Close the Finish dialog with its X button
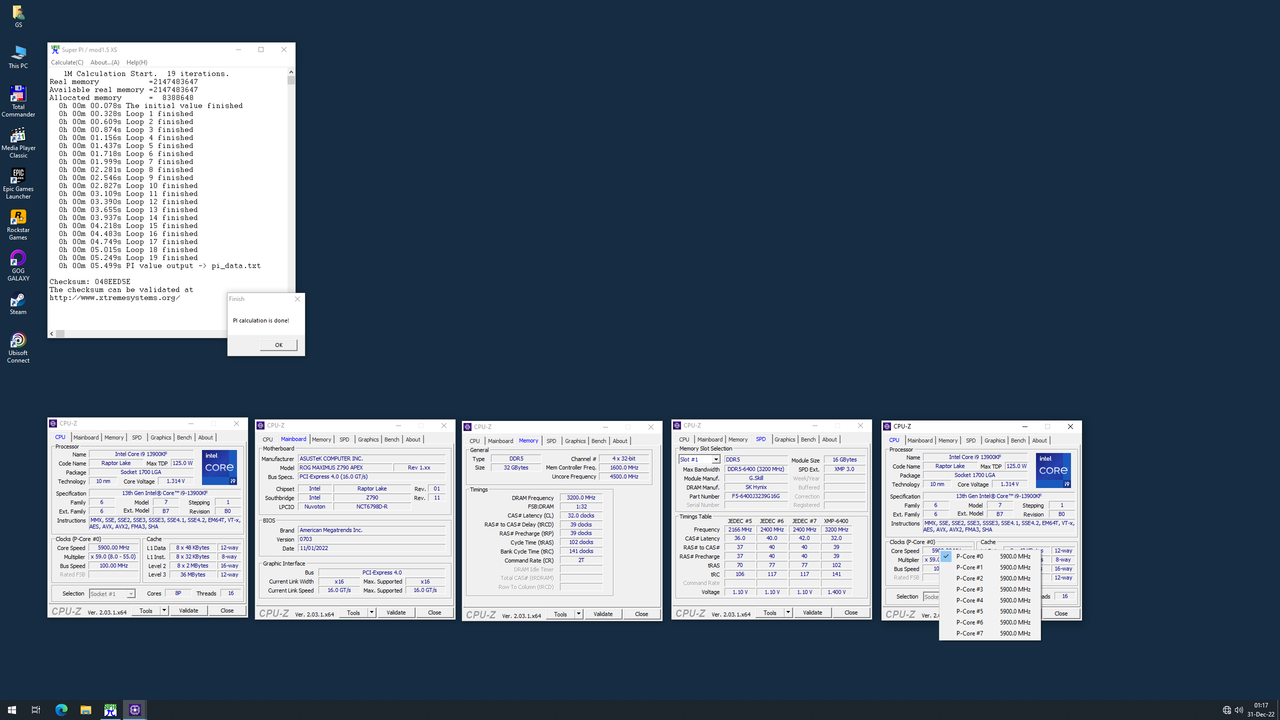Image resolution: width=1280 pixels, height=720 pixels. 297,299
